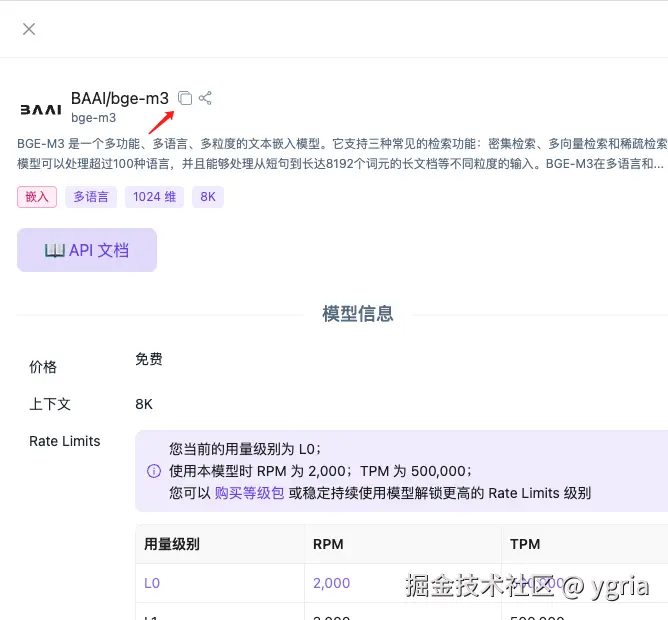Select the 8K tag chip

coord(208,197)
